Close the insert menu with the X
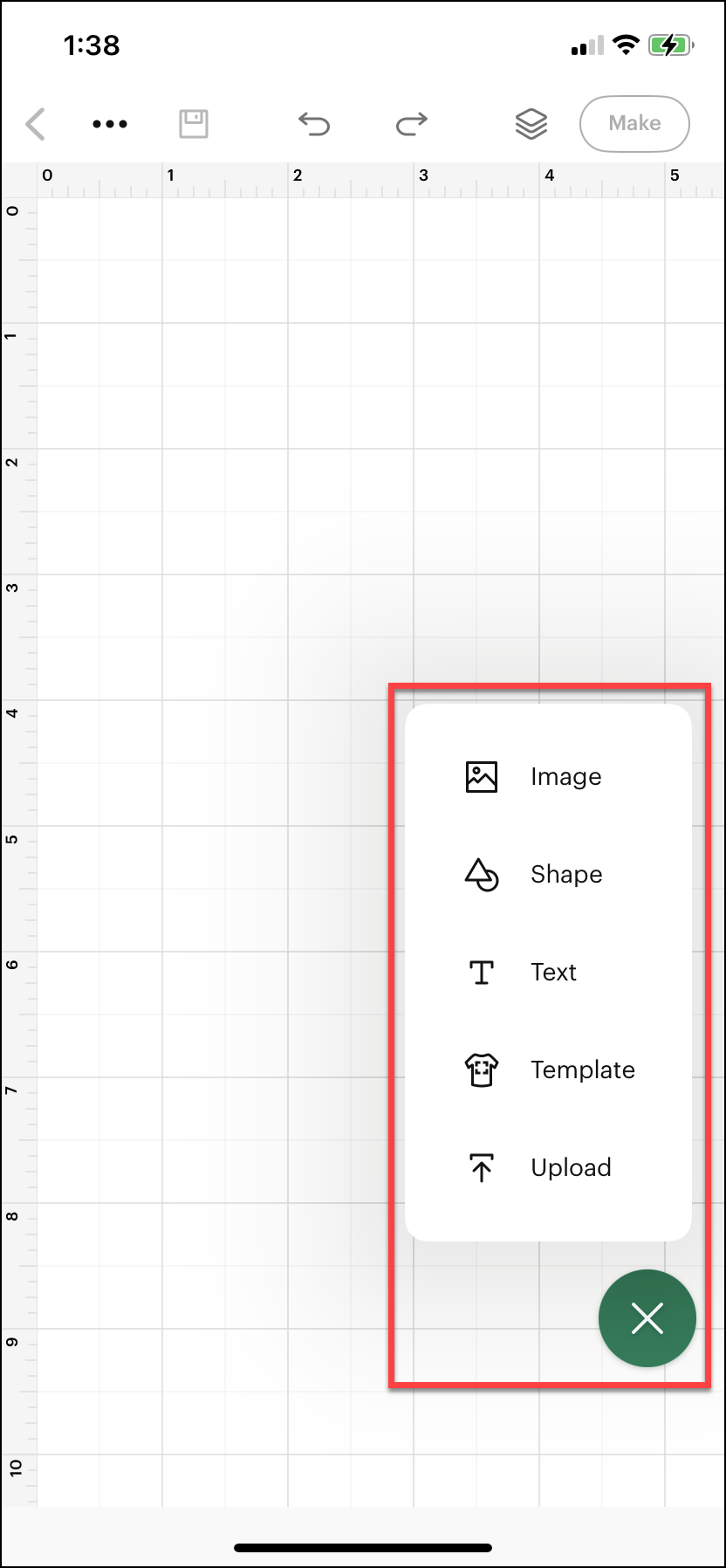Screen dimensions: 726x1568 [647, 1318]
